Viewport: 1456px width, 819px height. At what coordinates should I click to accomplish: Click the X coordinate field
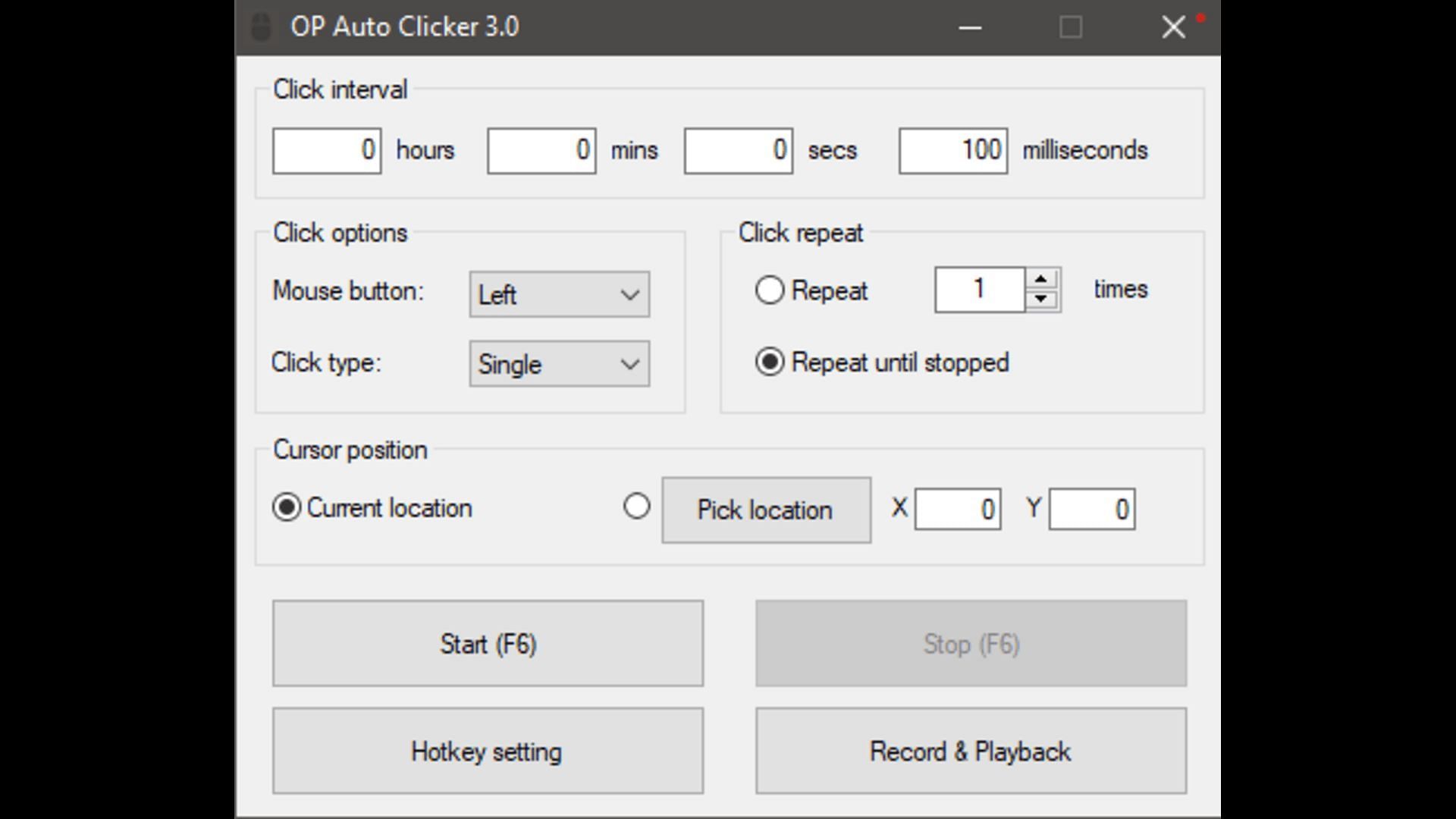coord(958,509)
